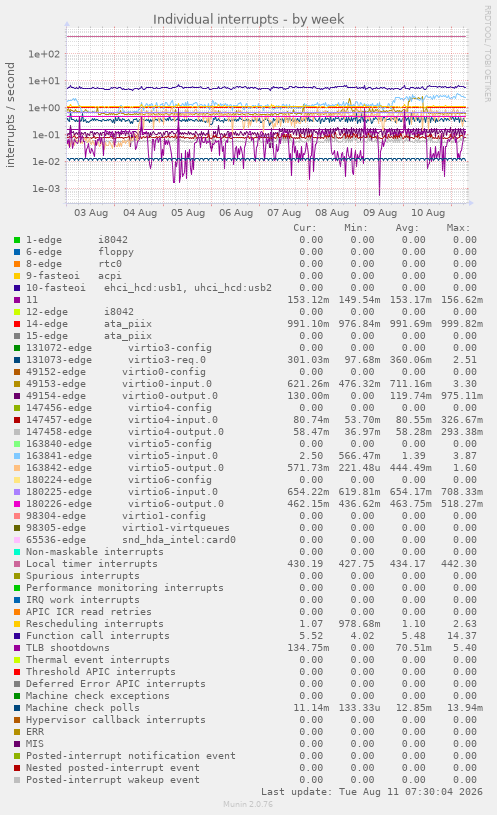This screenshot has width=497, height=815.
Task: Click the virtio0-output.0 legend entry
Action: click(122, 396)
